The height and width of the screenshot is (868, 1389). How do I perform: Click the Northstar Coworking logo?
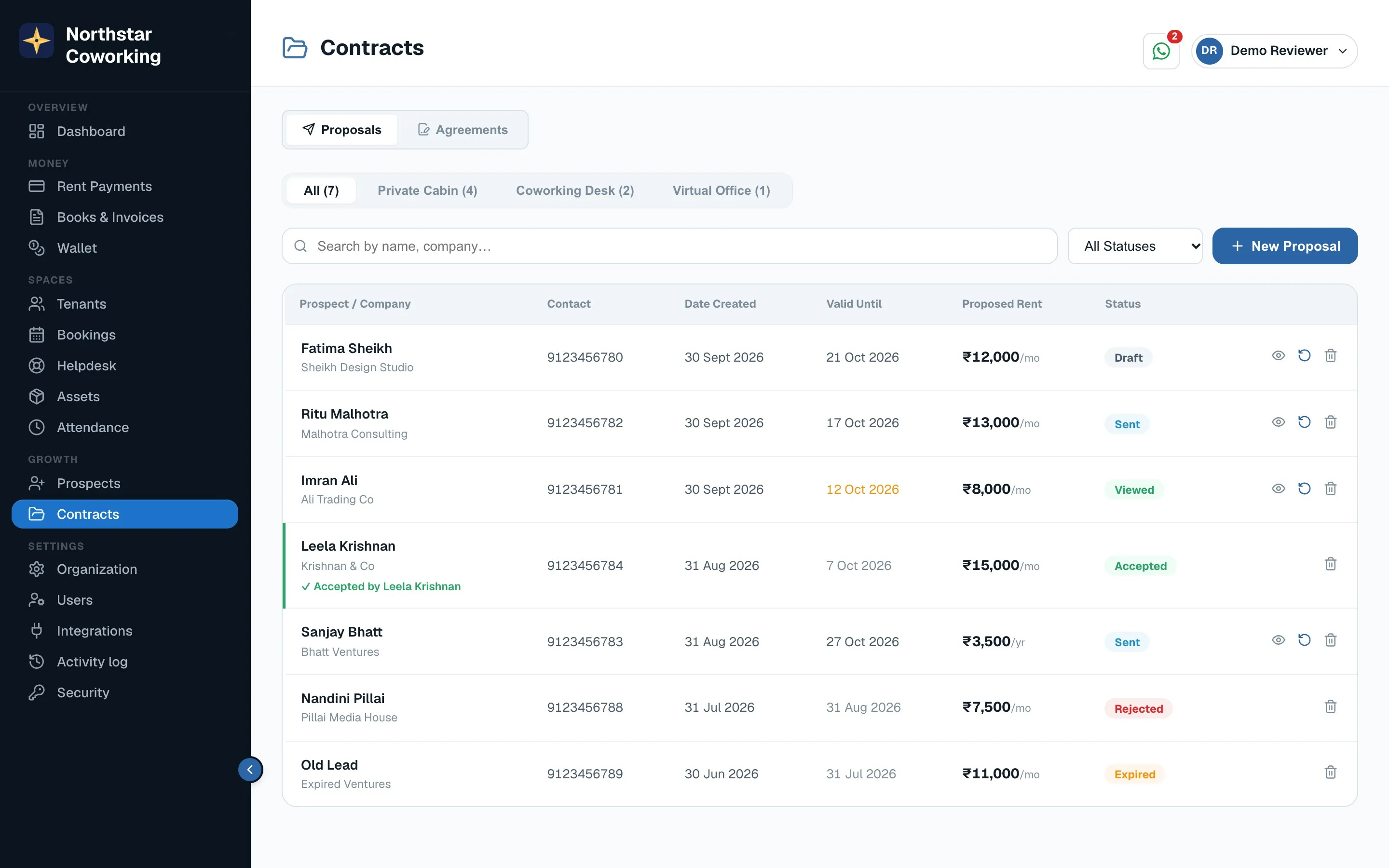pos(37,41)
